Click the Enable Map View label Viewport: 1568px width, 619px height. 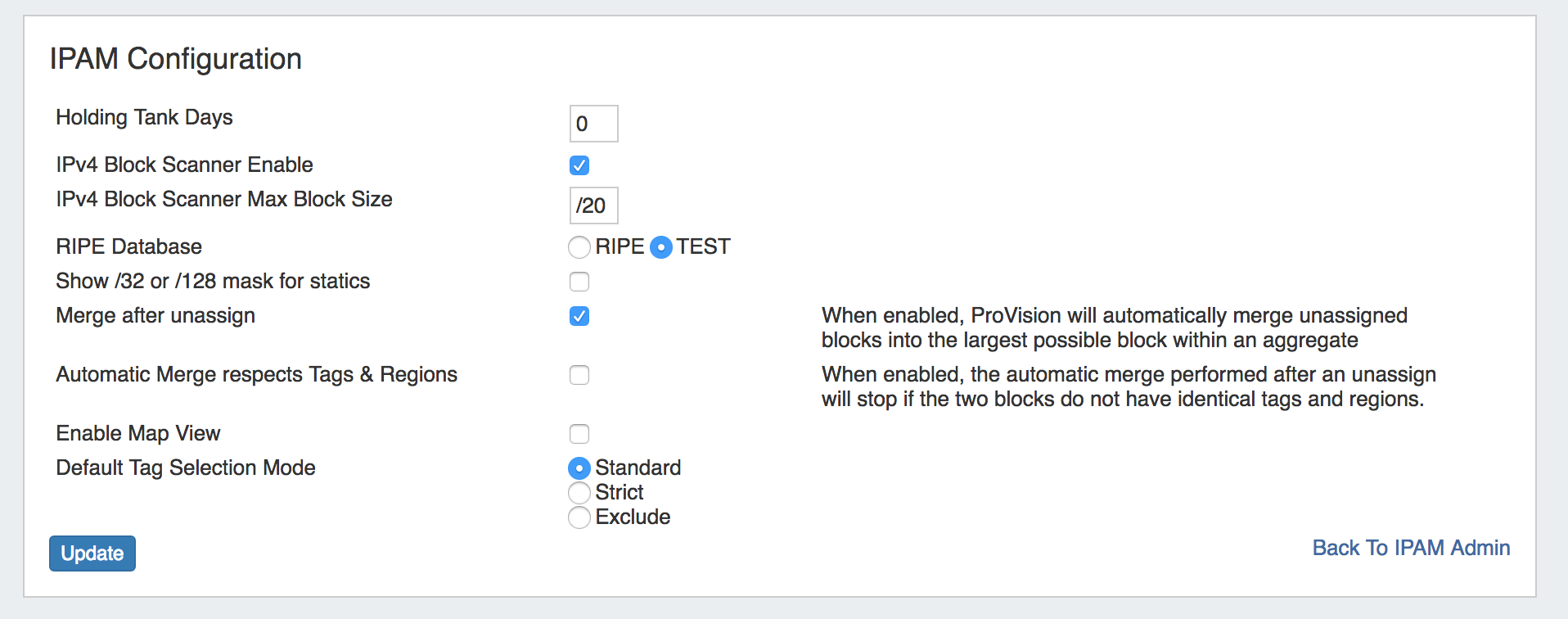(x=138, y=433)
